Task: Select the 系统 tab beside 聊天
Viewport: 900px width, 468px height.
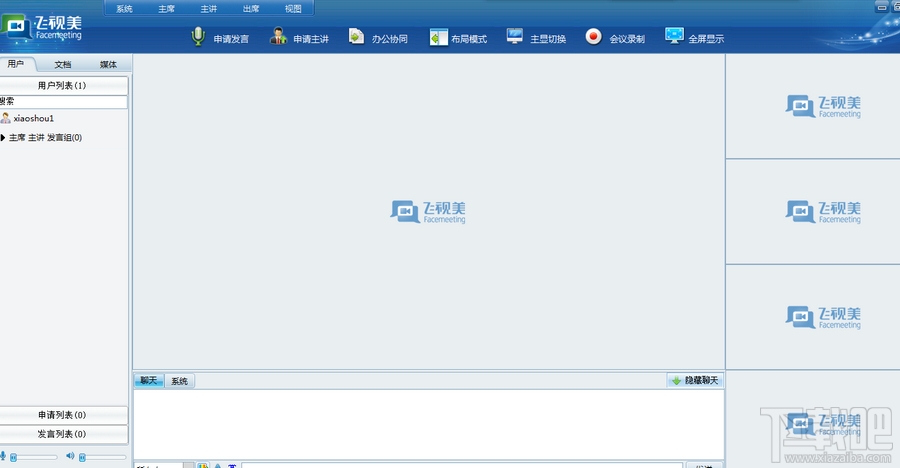Action: click(180, 381)
